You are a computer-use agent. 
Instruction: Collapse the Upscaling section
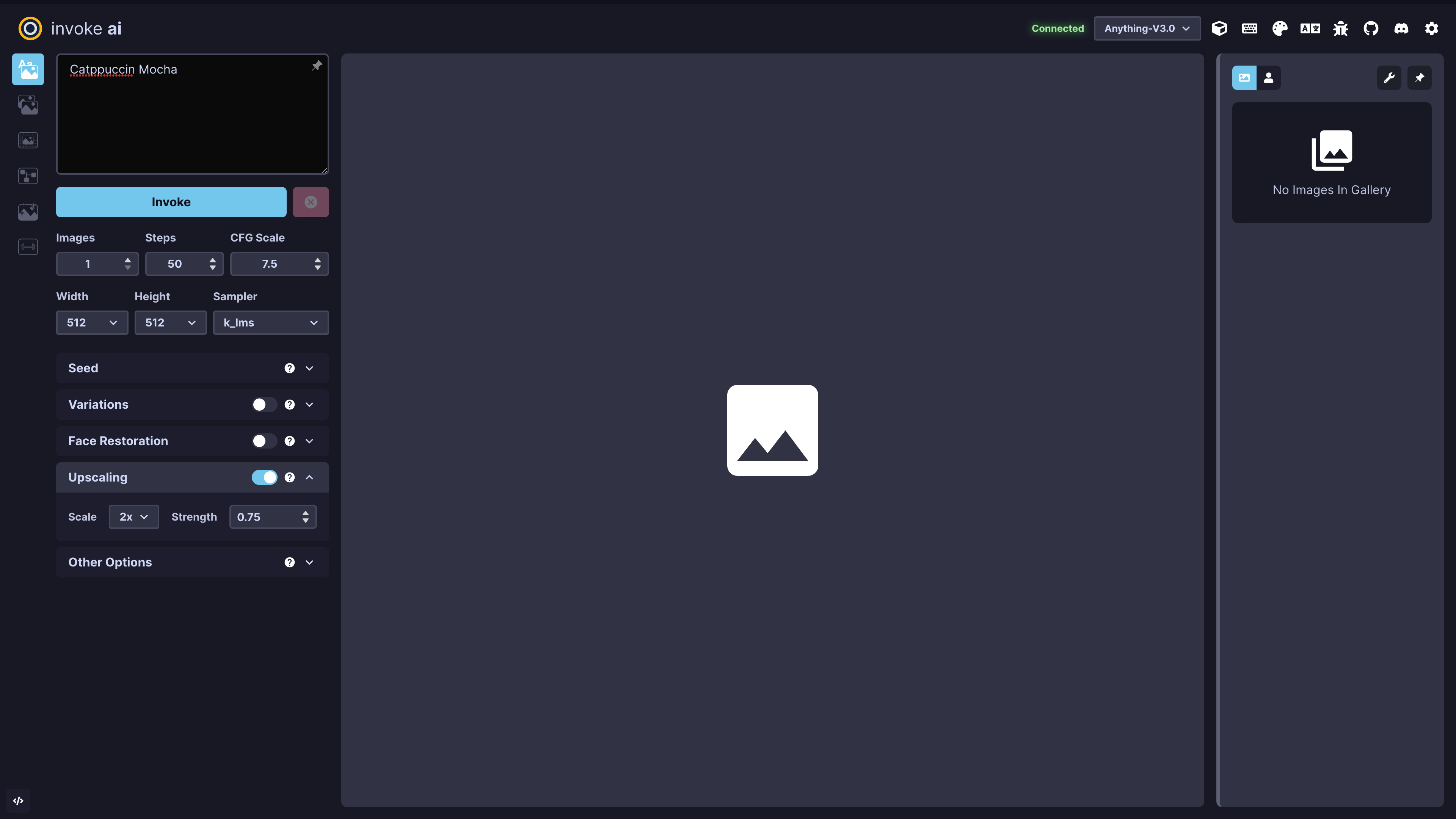[x=309, y=478]
